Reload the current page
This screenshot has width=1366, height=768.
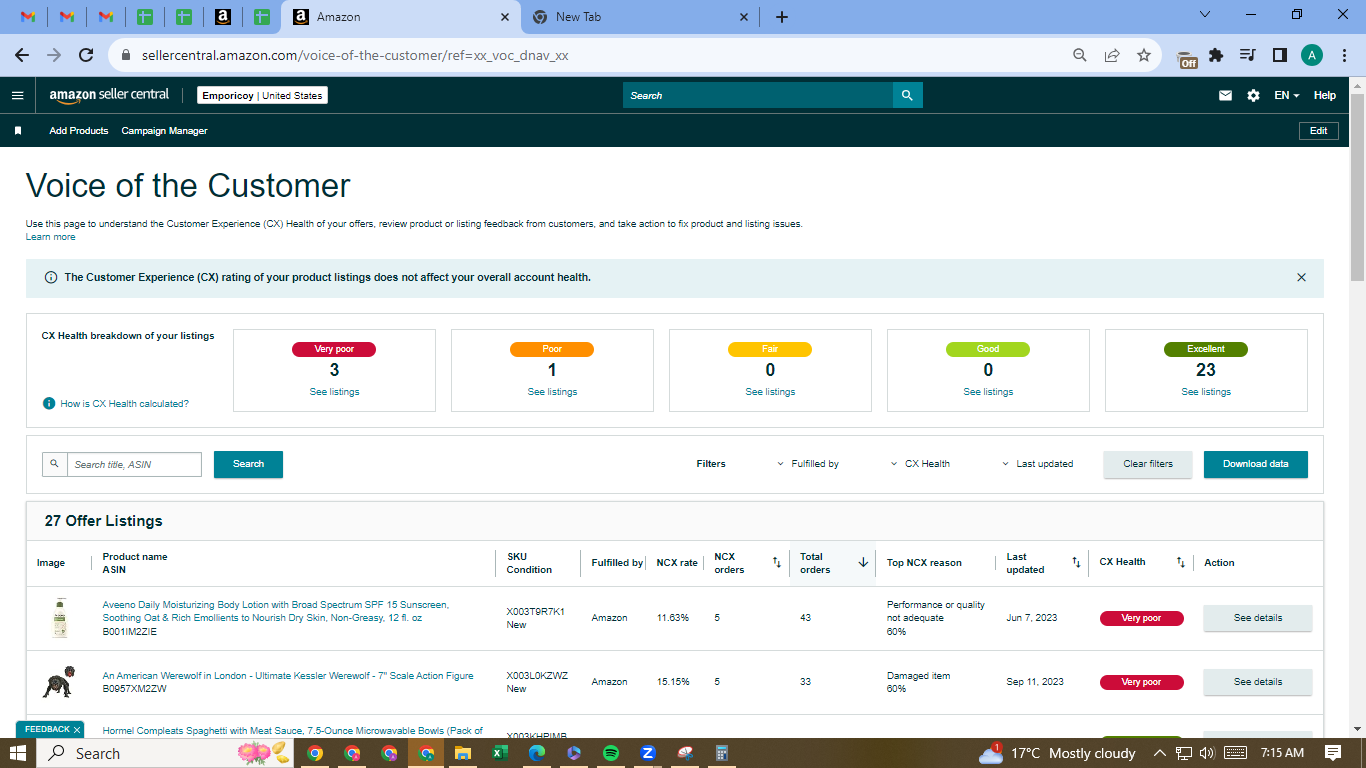[86, 56]
